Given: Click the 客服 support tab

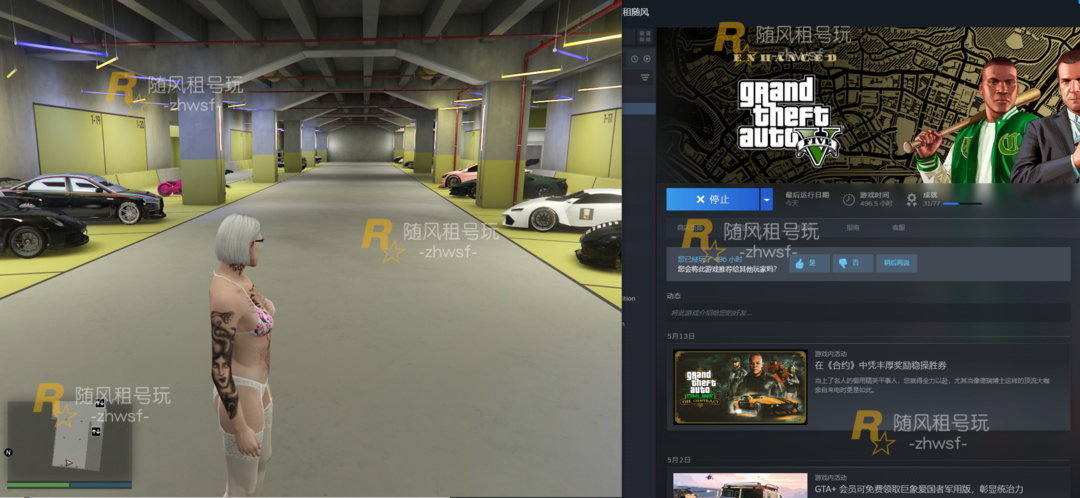Looking at the screenshot, I should click(899, 227).
